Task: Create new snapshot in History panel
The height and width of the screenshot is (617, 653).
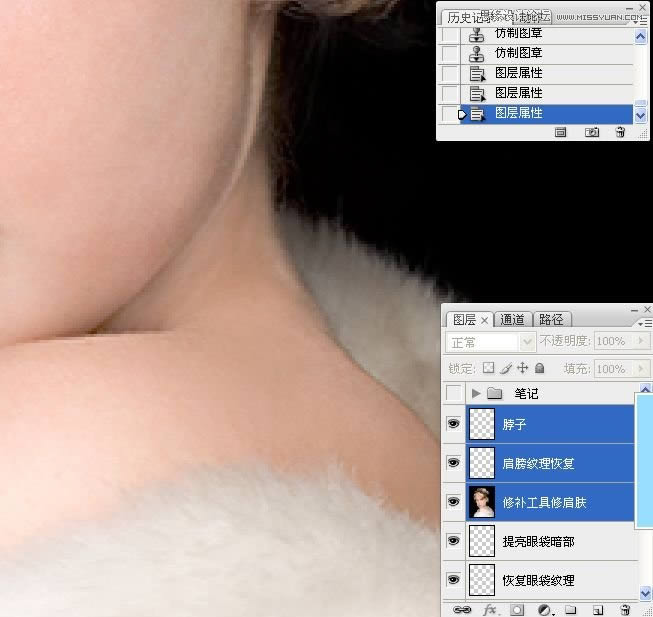Action: 592,132
